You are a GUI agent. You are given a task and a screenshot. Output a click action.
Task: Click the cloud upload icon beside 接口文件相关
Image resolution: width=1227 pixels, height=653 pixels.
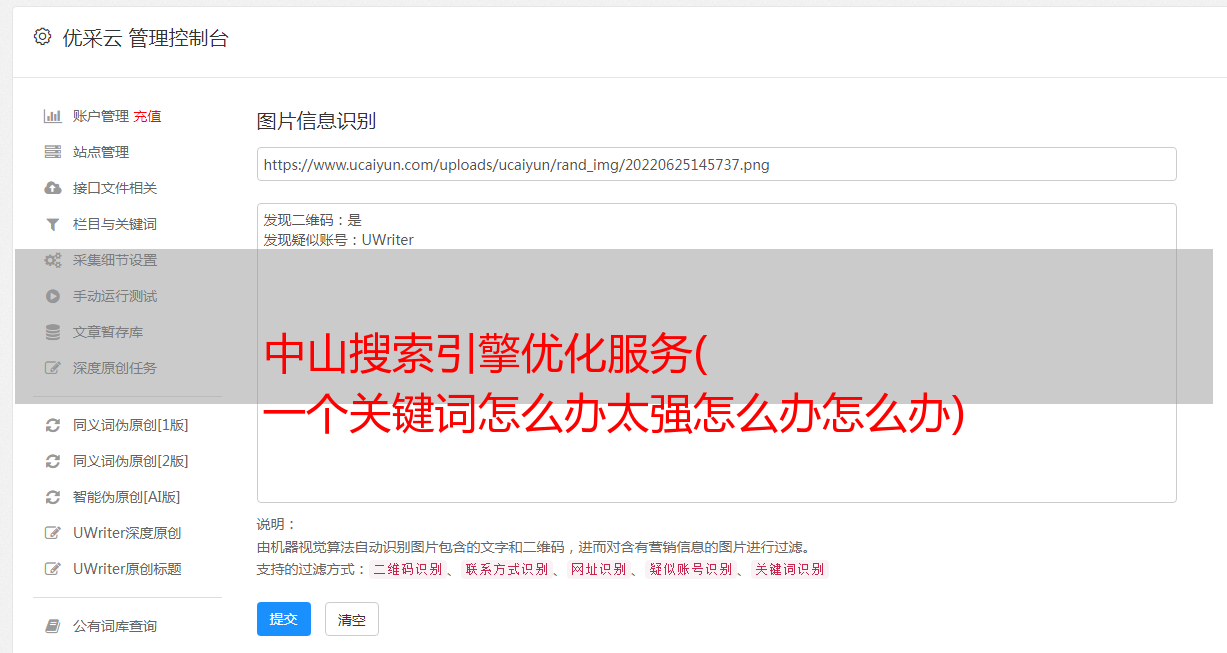tap(53, 188)
